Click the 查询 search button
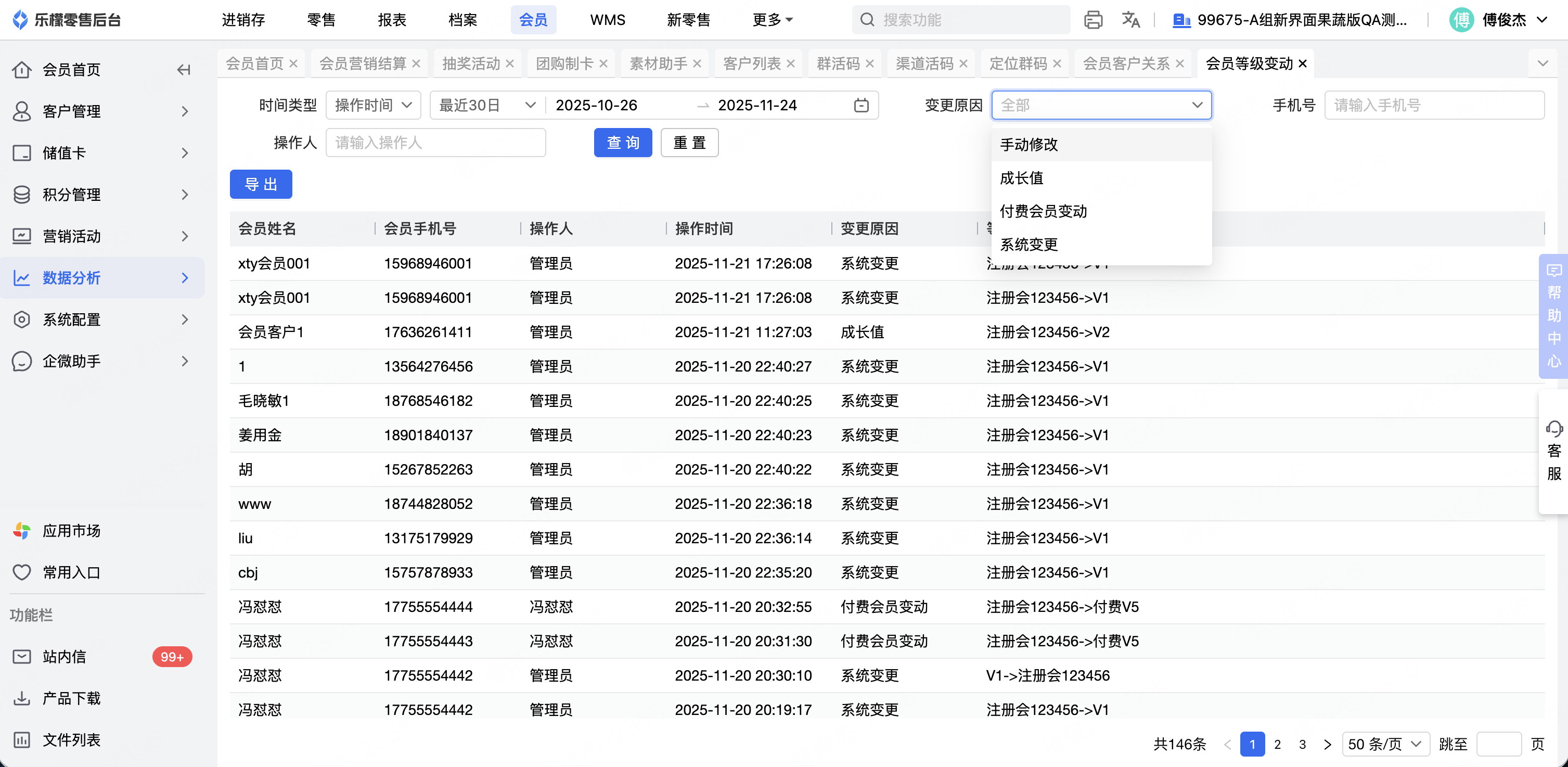The width and height of the screenshot is (1568, 767). (x=623, y=143)
